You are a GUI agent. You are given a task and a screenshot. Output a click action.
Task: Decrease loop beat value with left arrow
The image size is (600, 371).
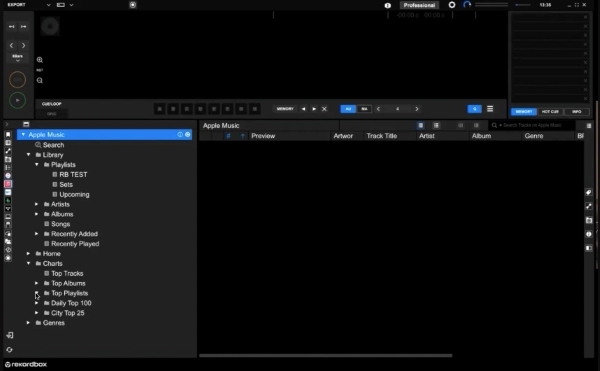pos(378,109)
